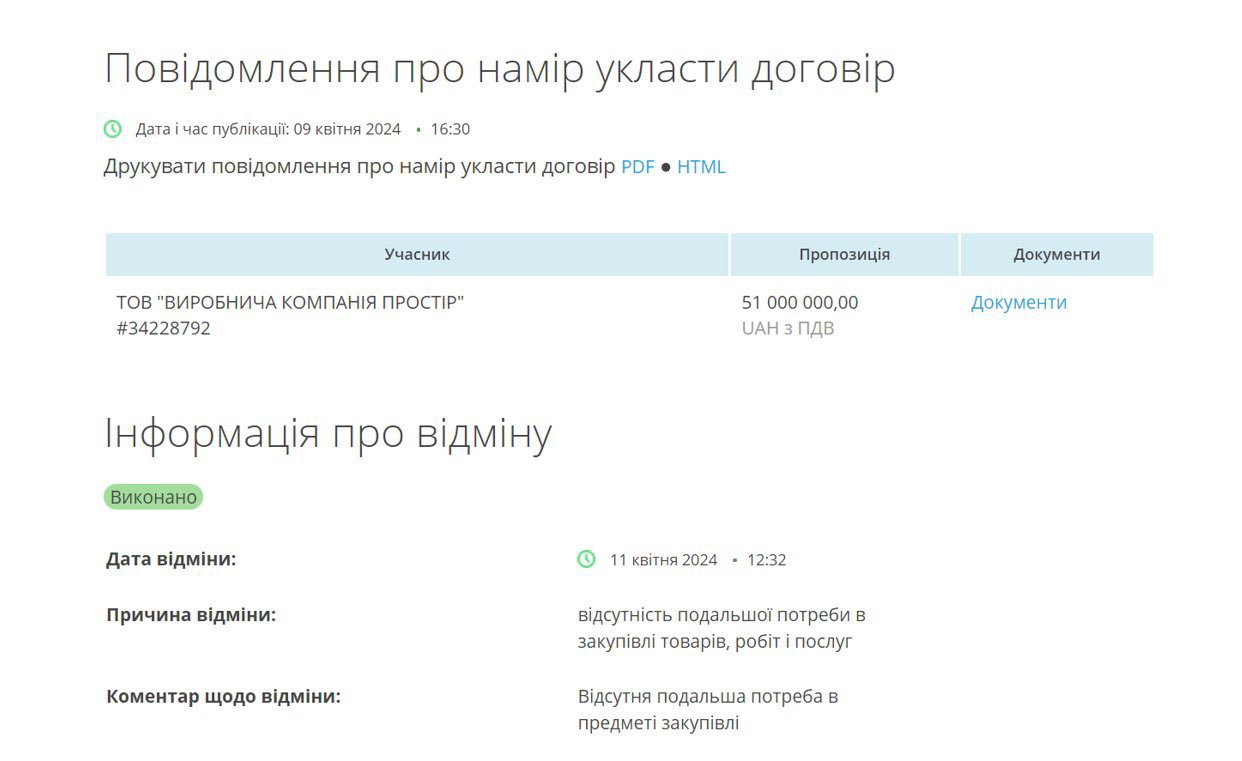Open the HTML print version link

click(x=701, y=167)
